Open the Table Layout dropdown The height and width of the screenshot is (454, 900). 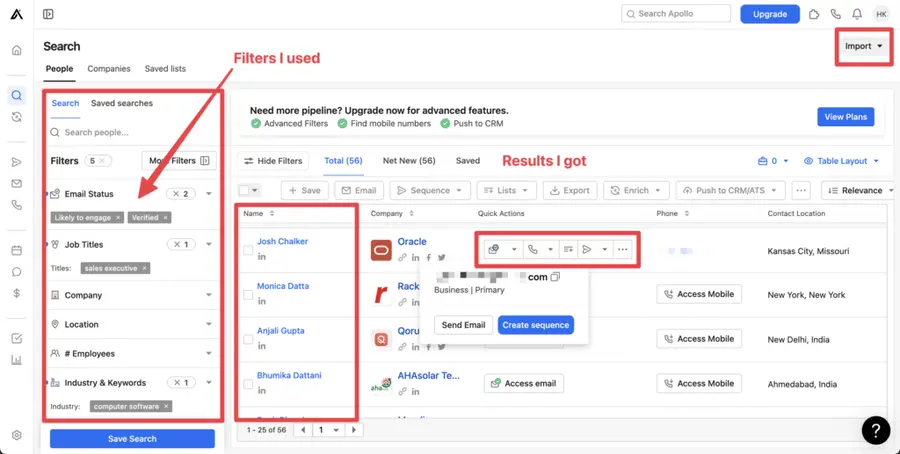pyautogui.click(x=841, y=161)
